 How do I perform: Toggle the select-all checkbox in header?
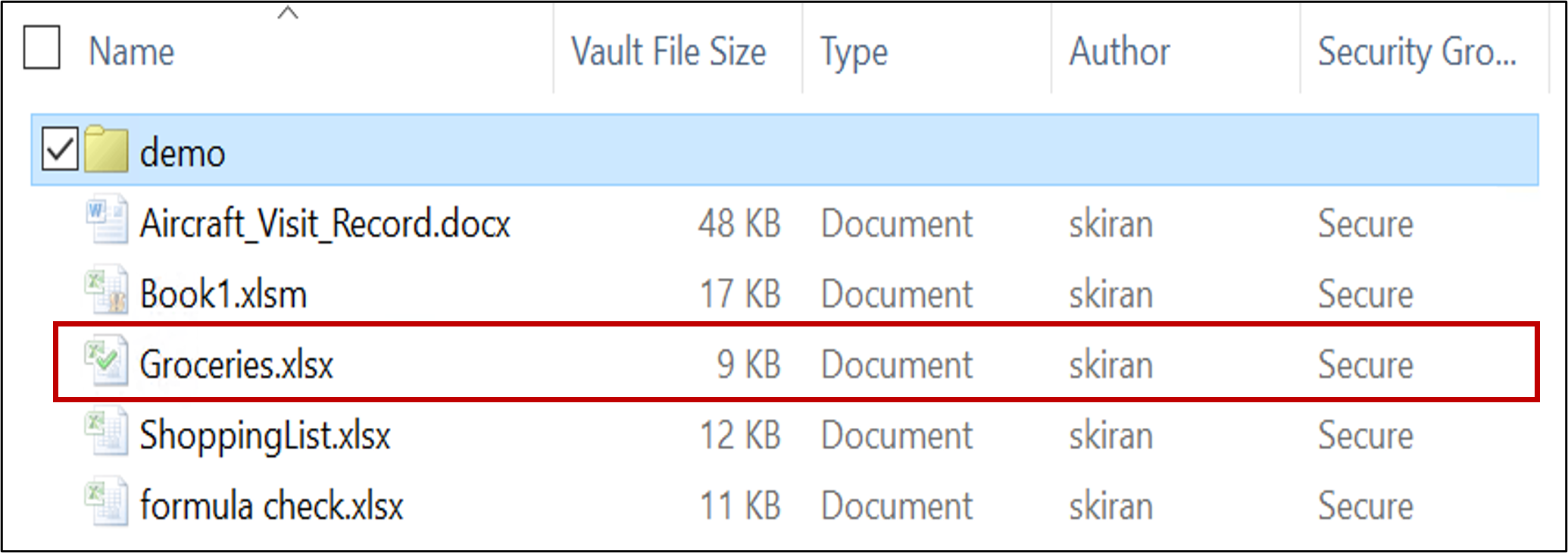tap(42, 48)
